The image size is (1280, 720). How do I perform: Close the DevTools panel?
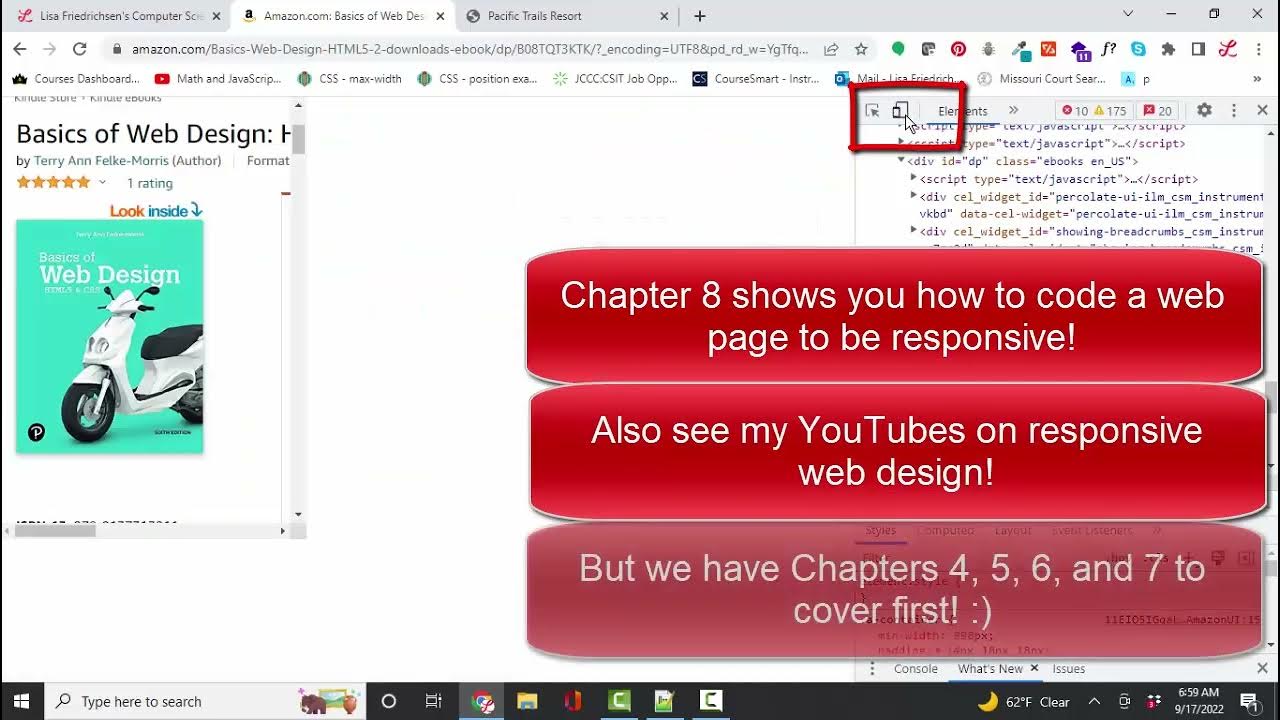point(1262,111)
